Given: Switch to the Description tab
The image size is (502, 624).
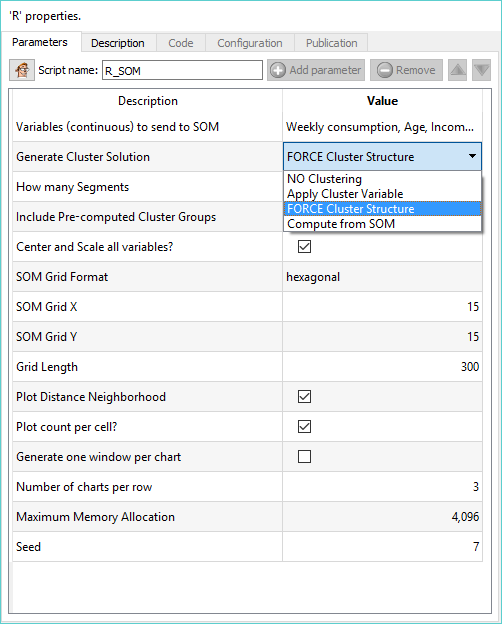Looking at the screenshot, I should (x=118, y=43).
